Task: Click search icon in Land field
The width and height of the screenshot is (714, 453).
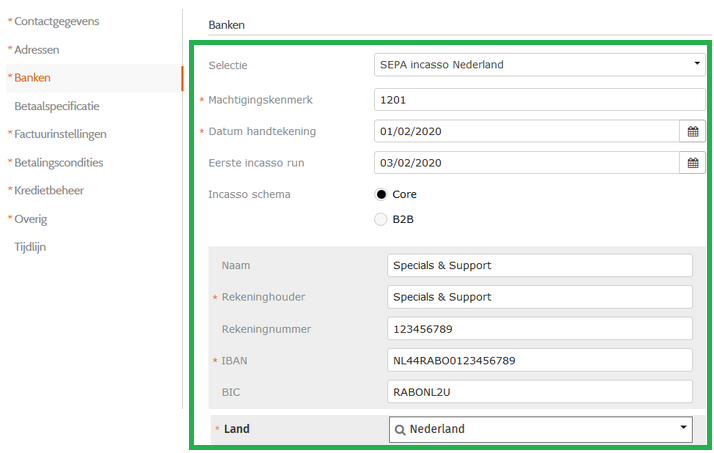Action: click(400, 429)
